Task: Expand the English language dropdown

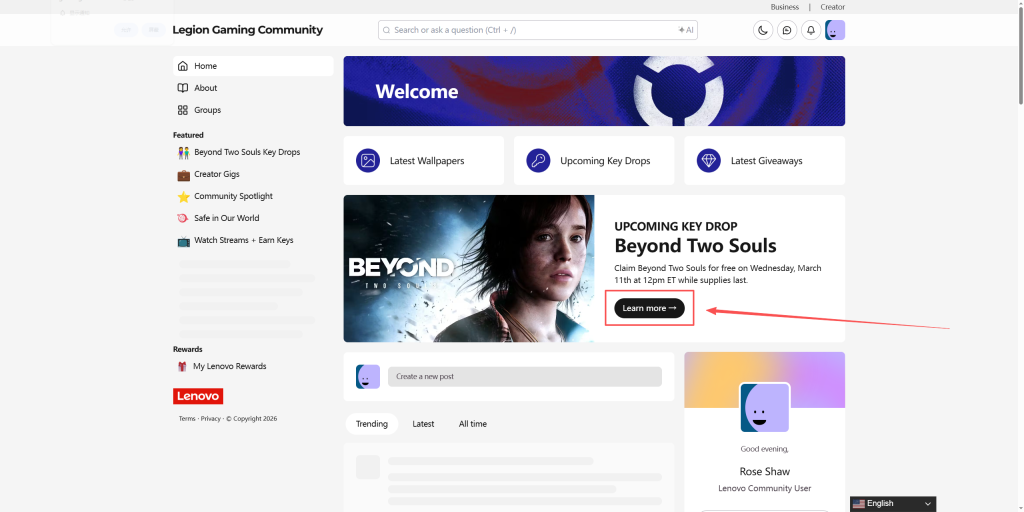Action: 893,504
